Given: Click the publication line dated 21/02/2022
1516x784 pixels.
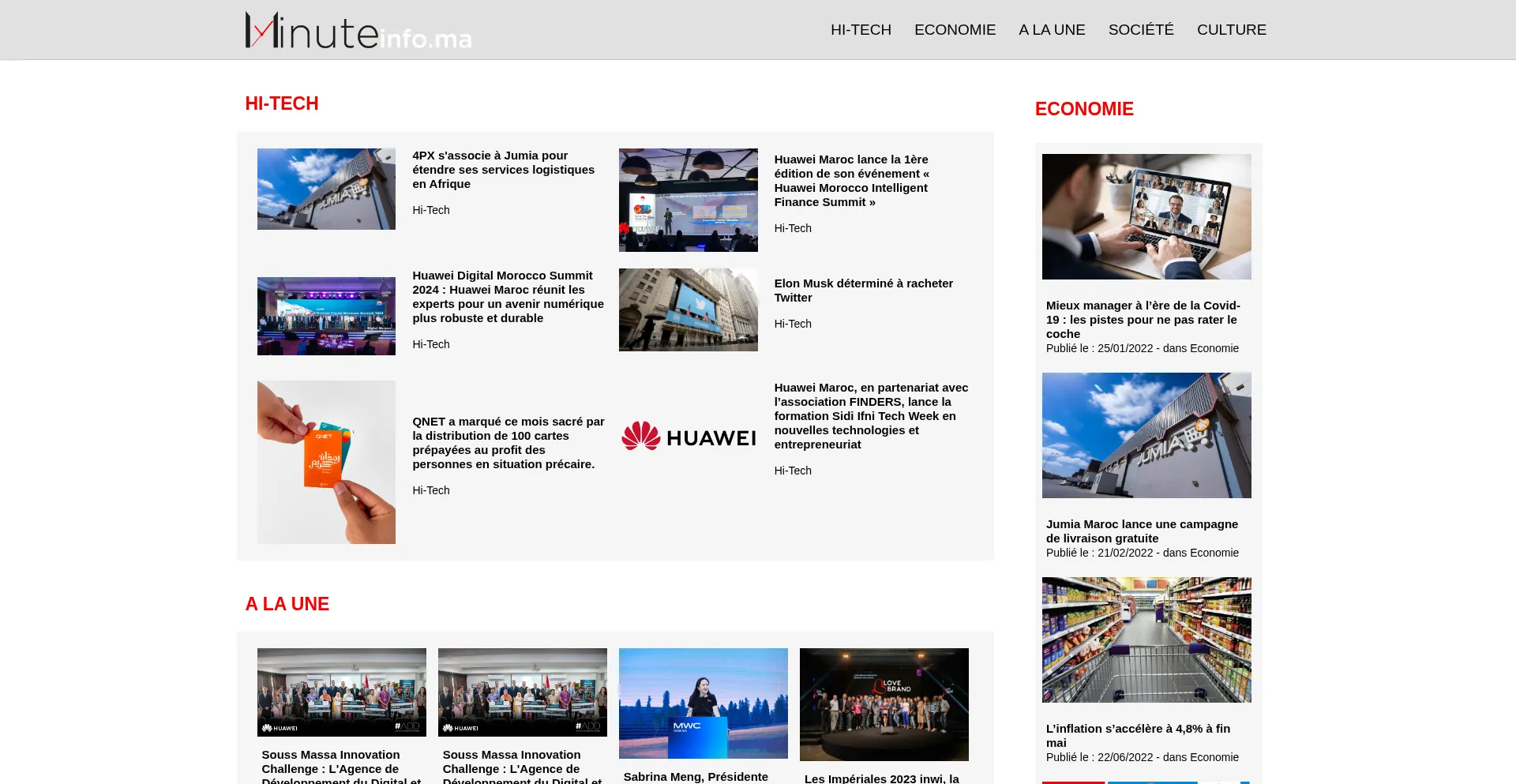Looking at the screenshot, I should [1143, 553].
